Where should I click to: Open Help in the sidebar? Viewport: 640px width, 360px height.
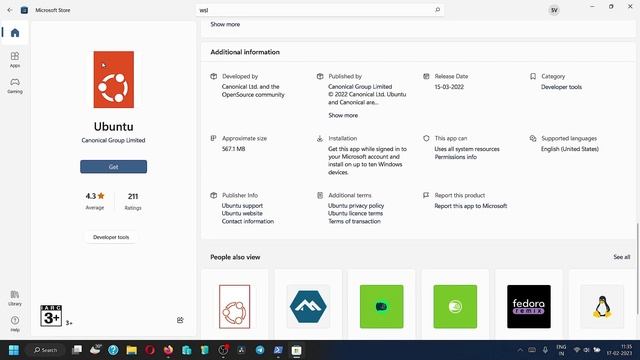tap(15, 324)
